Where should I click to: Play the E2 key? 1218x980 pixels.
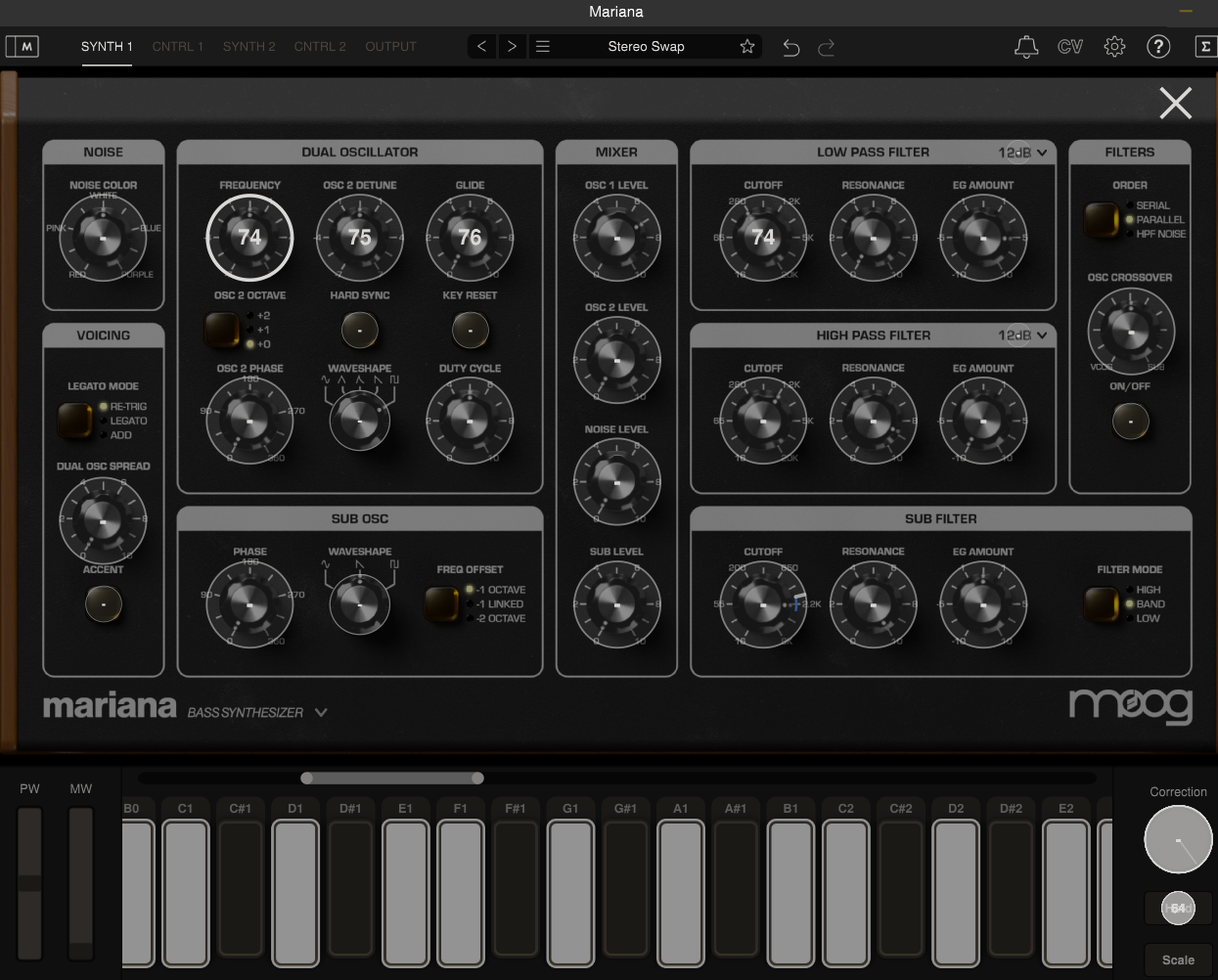click(x=1066, y=893)
